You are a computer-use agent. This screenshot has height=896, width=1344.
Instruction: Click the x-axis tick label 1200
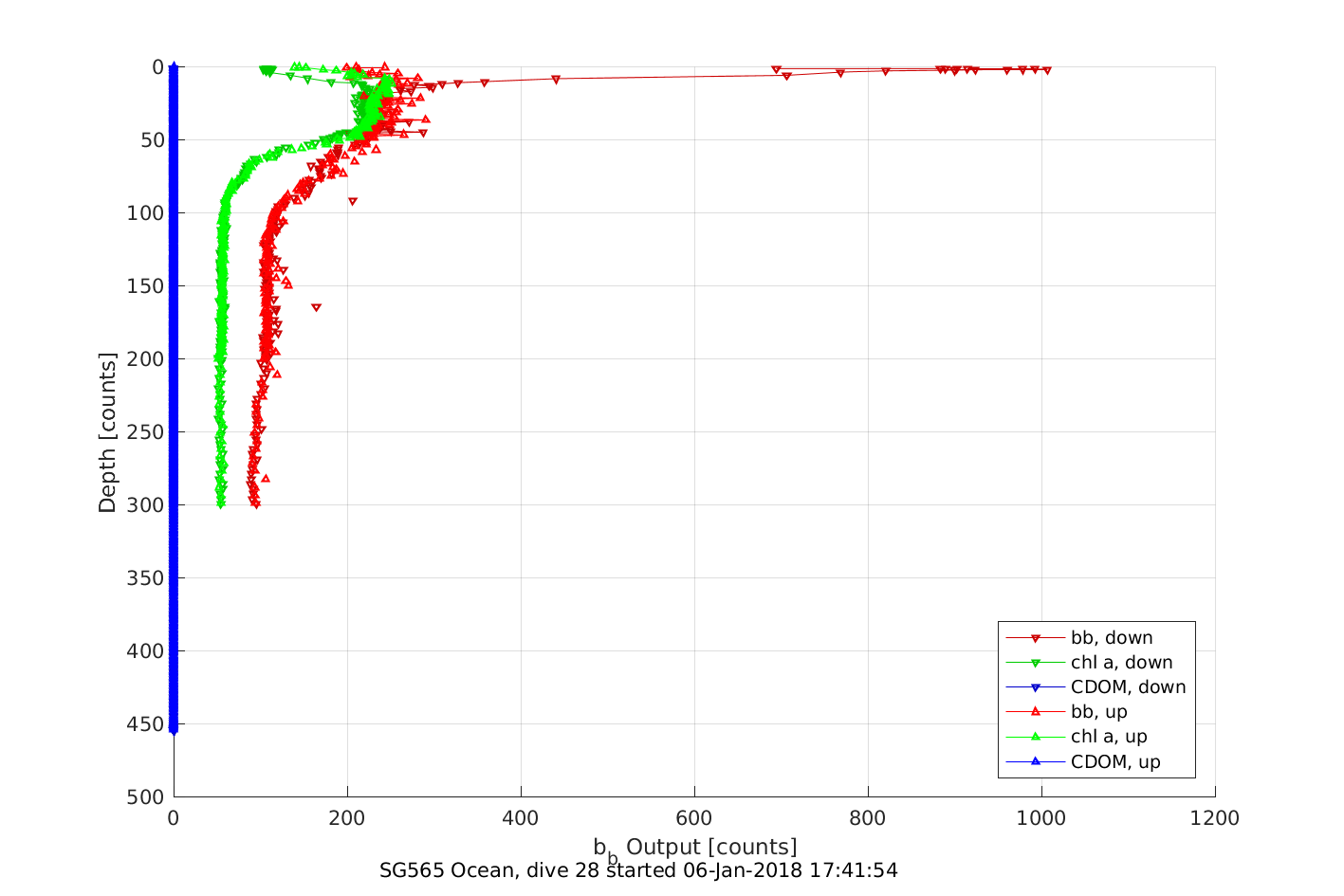(1215, 818)
